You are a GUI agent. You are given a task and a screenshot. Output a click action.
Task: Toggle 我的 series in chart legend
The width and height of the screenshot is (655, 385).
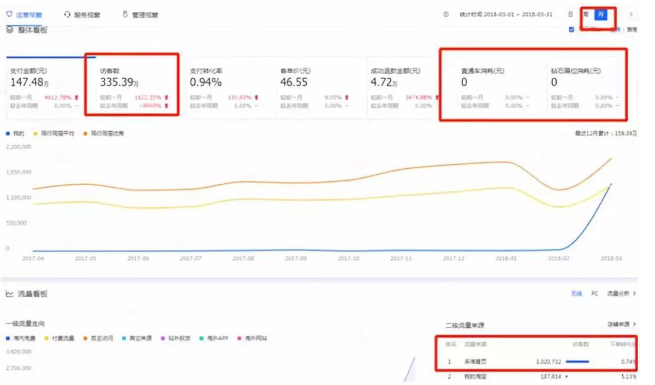[15, 134]
